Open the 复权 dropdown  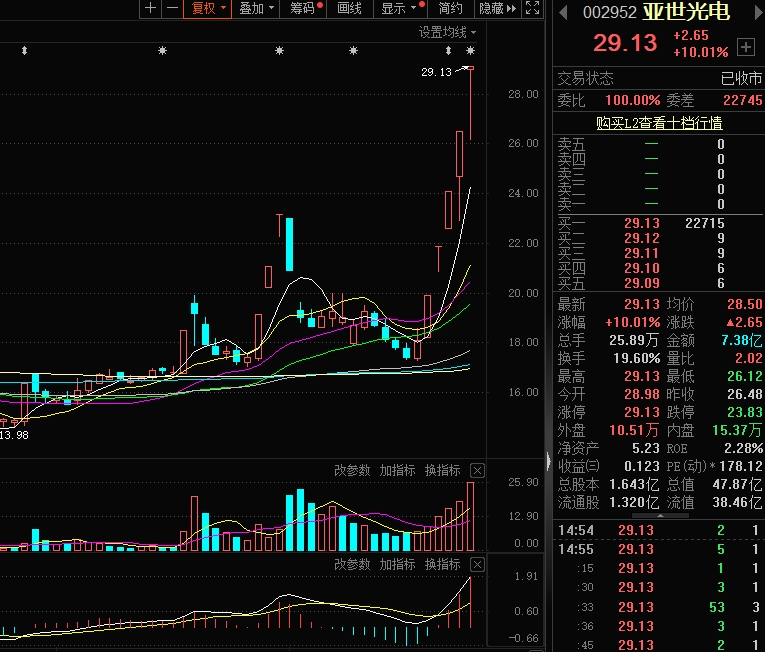click(x=209, y=8)
